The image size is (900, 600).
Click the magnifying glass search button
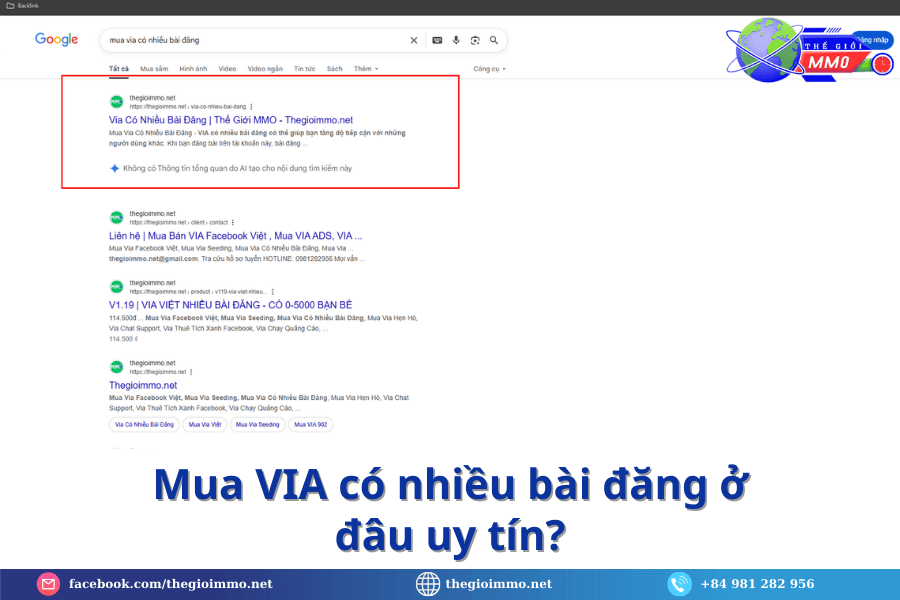[493, 40]
